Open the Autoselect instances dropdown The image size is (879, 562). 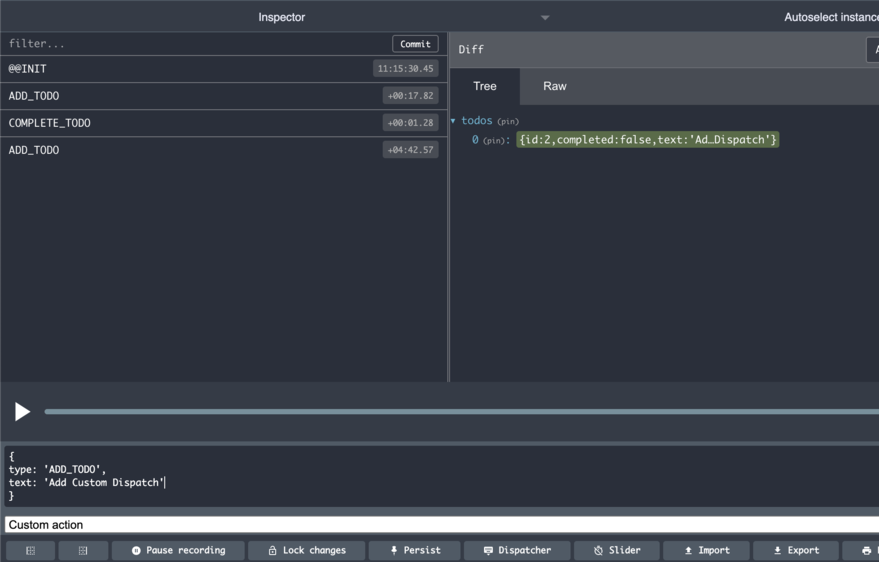pos(831,17)
